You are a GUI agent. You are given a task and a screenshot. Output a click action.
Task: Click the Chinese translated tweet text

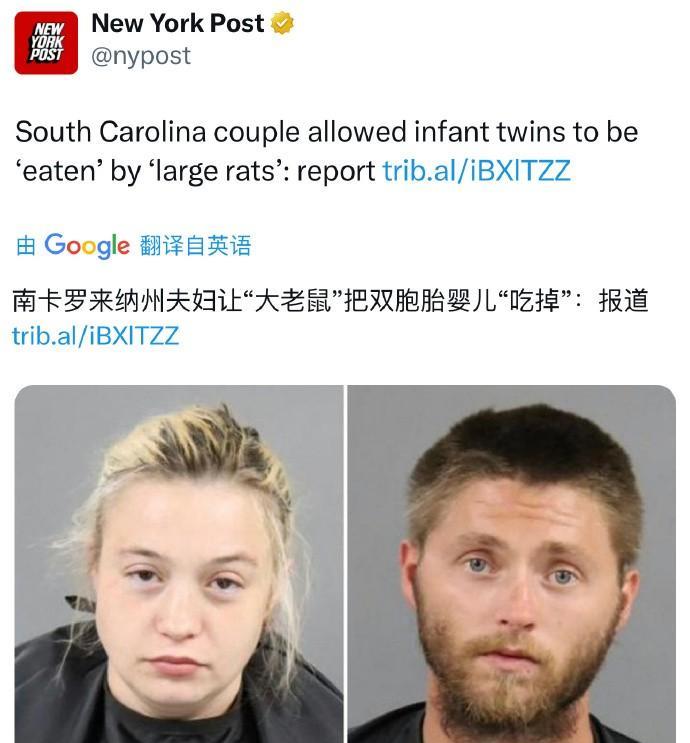[330, 300]
